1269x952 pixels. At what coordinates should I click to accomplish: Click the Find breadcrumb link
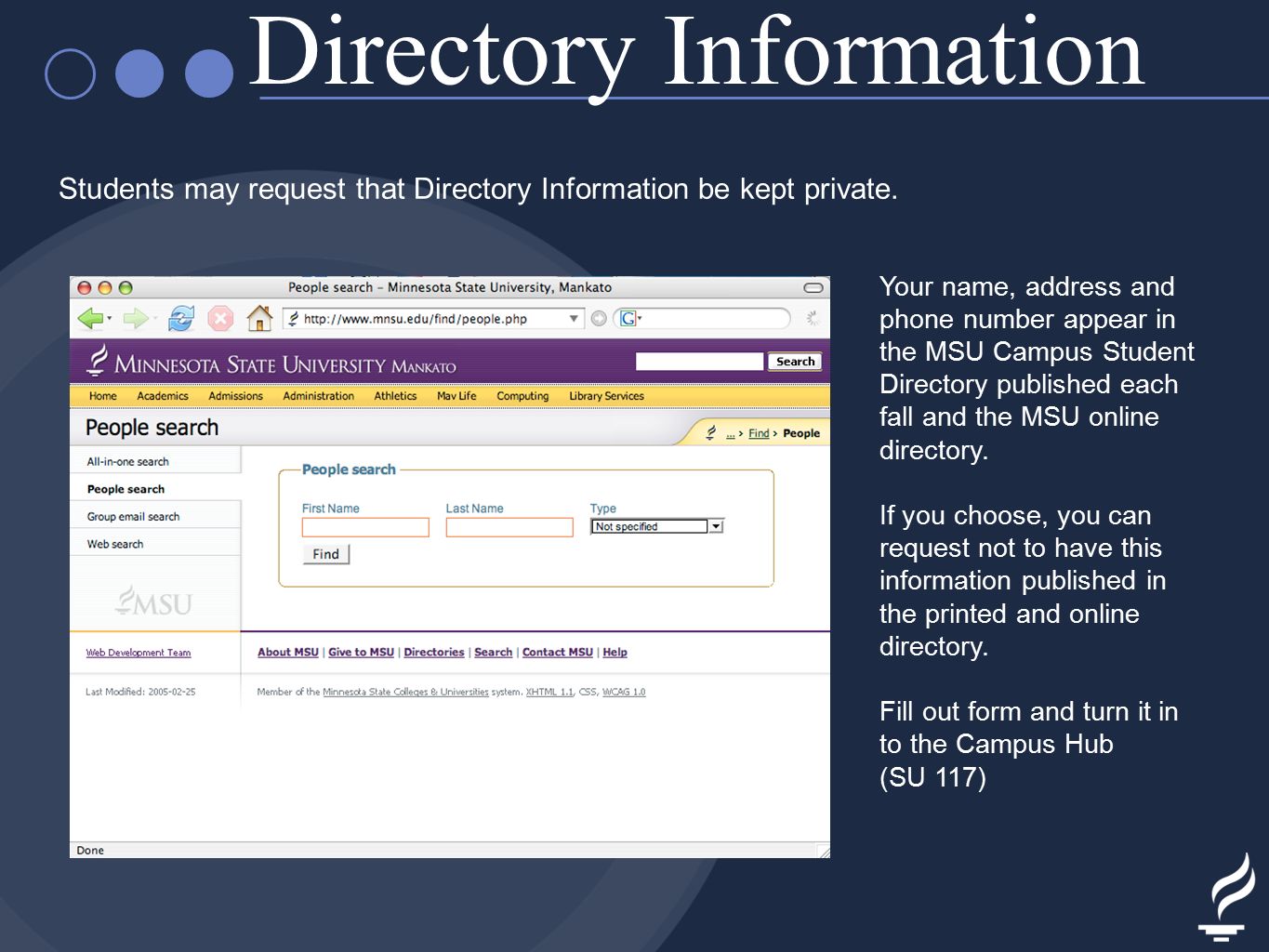point(759,433)
